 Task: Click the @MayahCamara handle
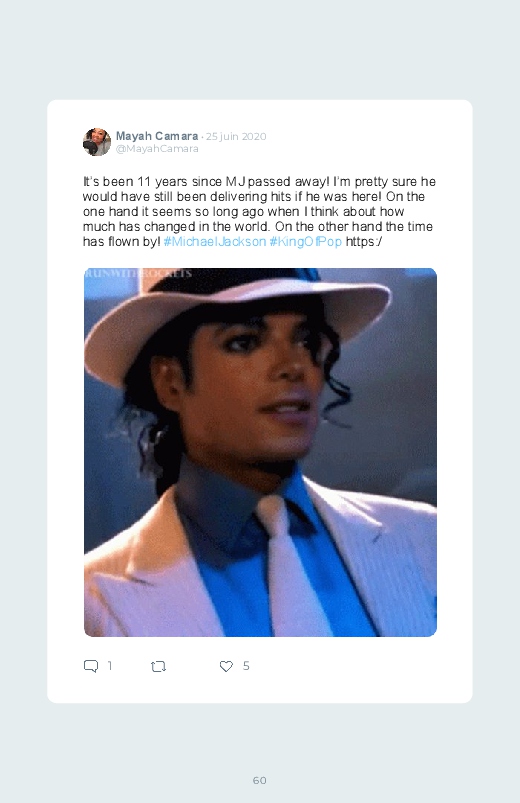click(157, 149)
